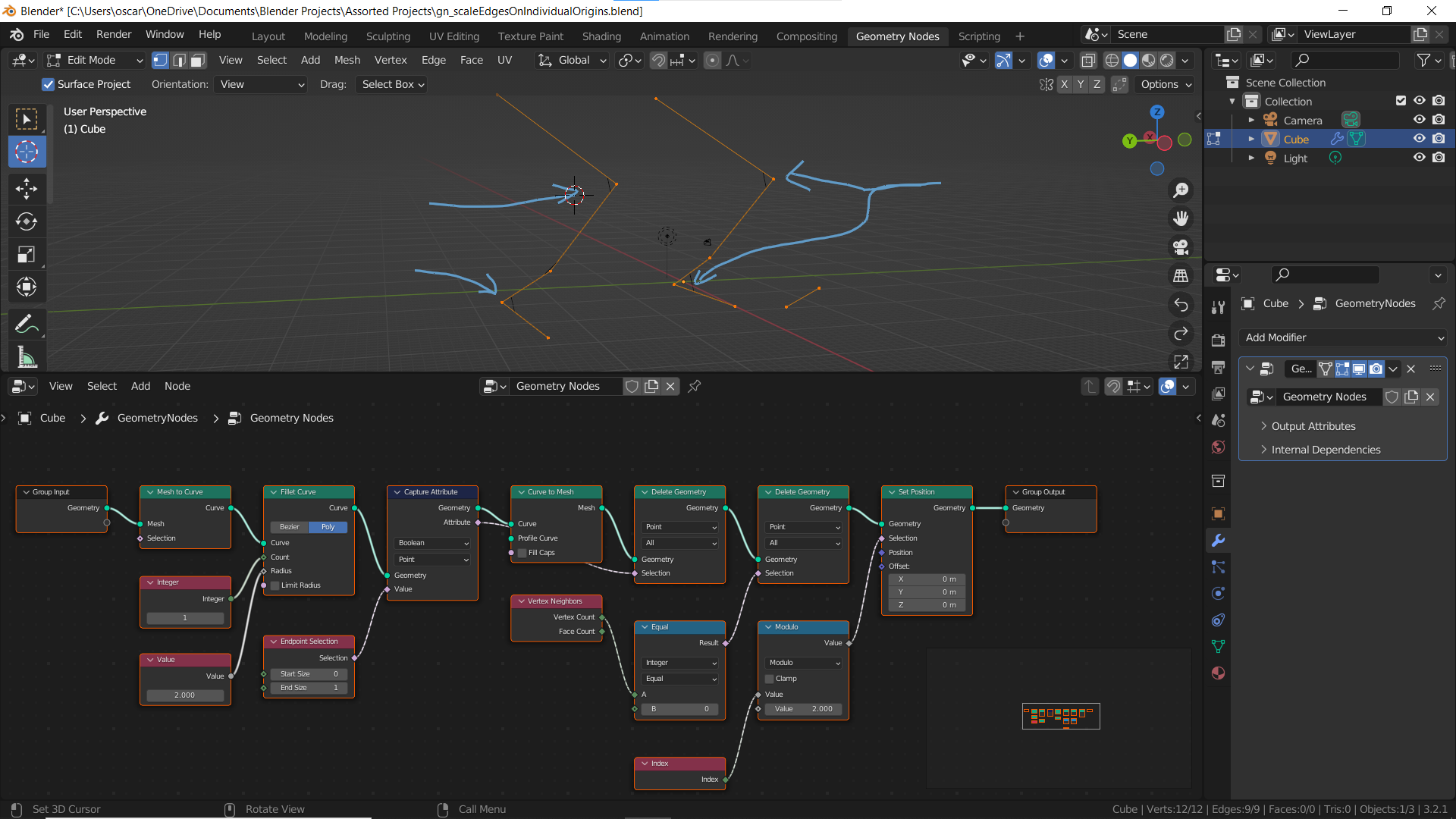Viewport: 1456px width, 819px height.
Task: Toggle X axis mirror button
Action: [1064, 84]
